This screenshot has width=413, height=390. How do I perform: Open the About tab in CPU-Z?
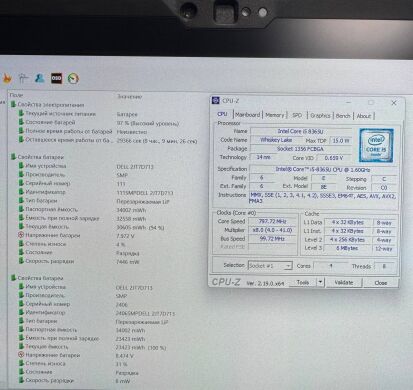[x=364, y=116]
